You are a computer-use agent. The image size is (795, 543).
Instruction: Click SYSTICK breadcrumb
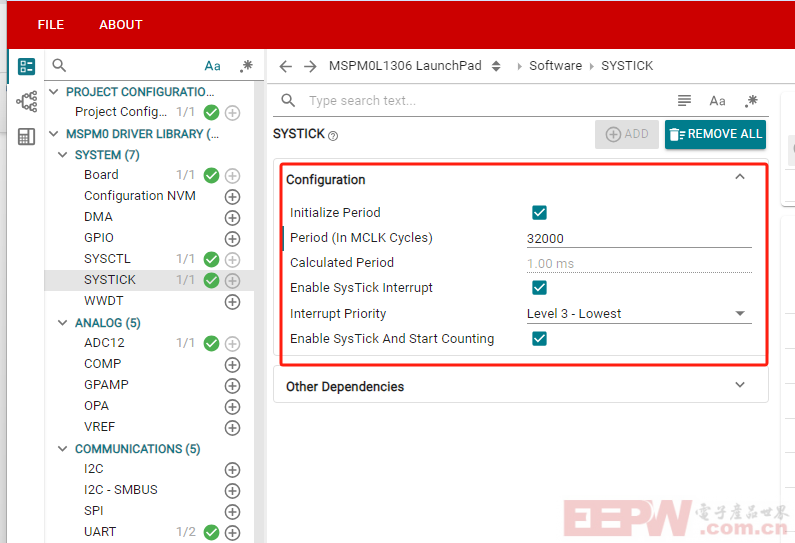coord(627,66)
